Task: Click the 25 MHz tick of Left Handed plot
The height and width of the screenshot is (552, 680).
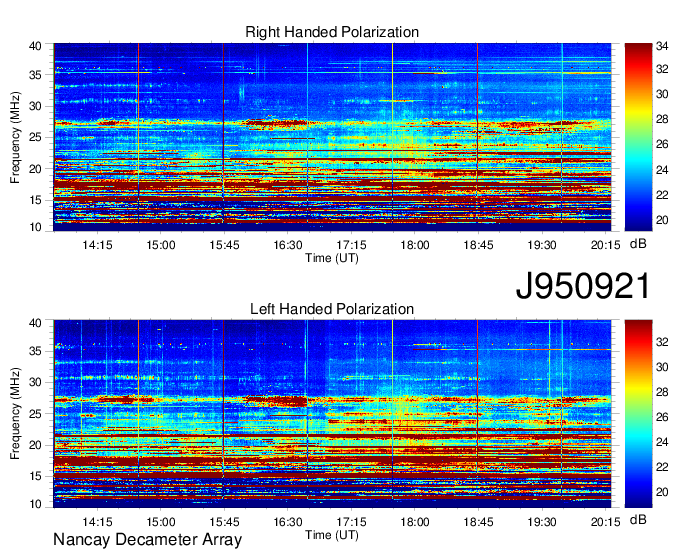Action: [x=35, y=414]
